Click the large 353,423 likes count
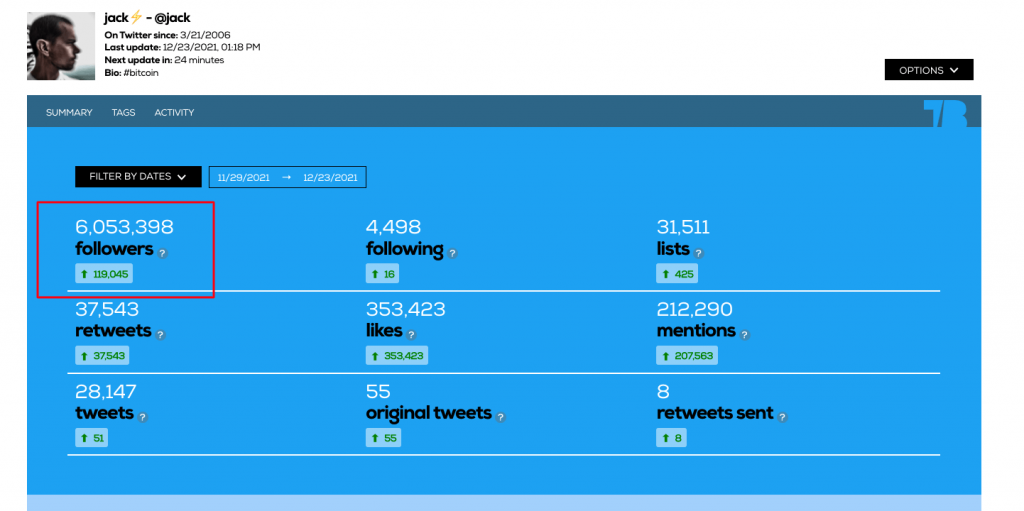 [x=406, y=309]
